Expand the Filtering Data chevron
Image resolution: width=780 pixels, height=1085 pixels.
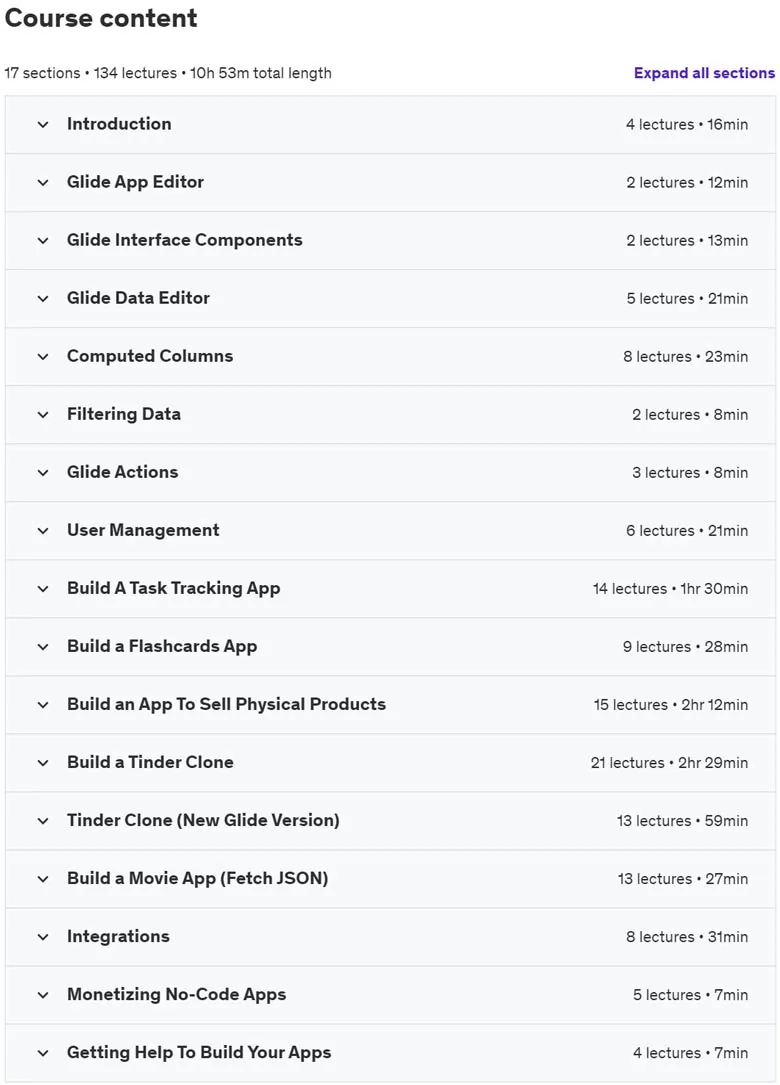tap(43, 414)
